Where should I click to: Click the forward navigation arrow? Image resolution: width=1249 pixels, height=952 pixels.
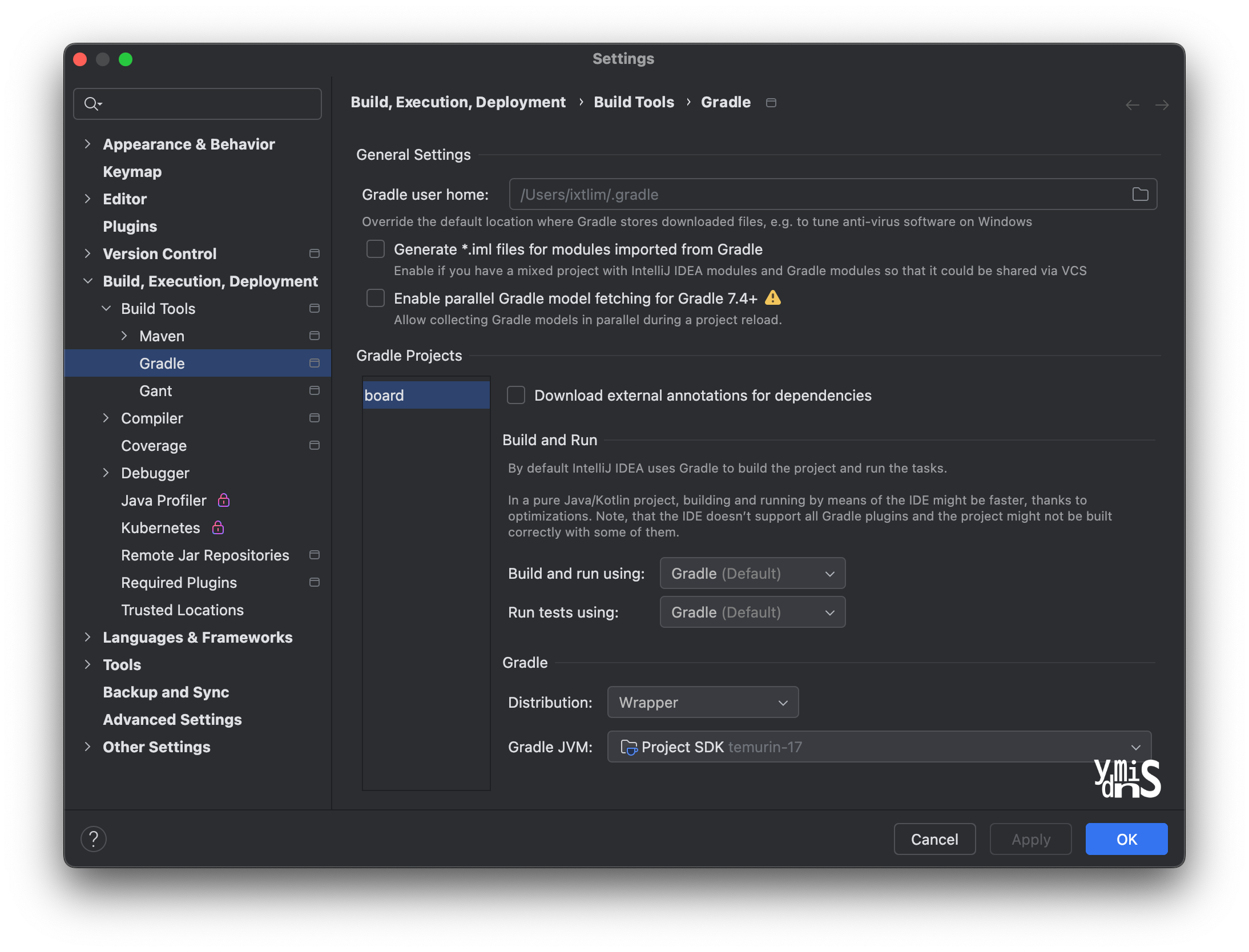(x=1162, y=105)
